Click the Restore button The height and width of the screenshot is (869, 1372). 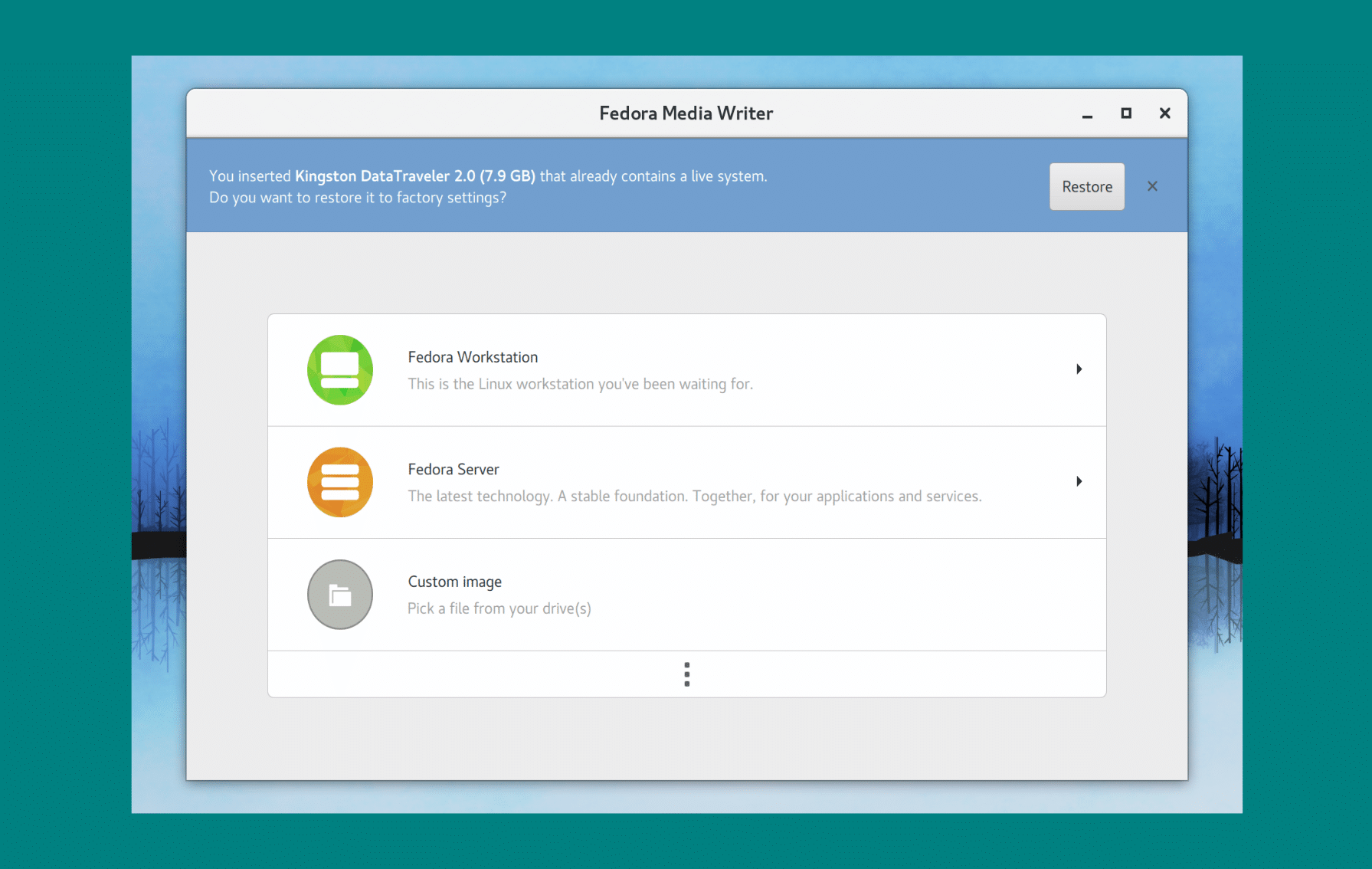tap(1087, 186)
